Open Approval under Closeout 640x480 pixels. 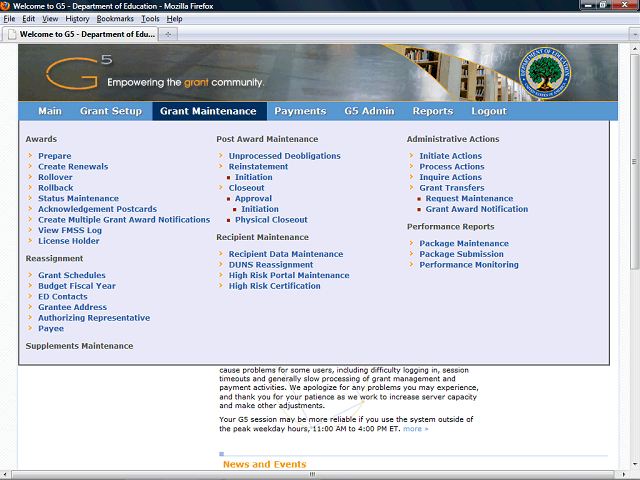pyautogui.click(x=253, y=198)
